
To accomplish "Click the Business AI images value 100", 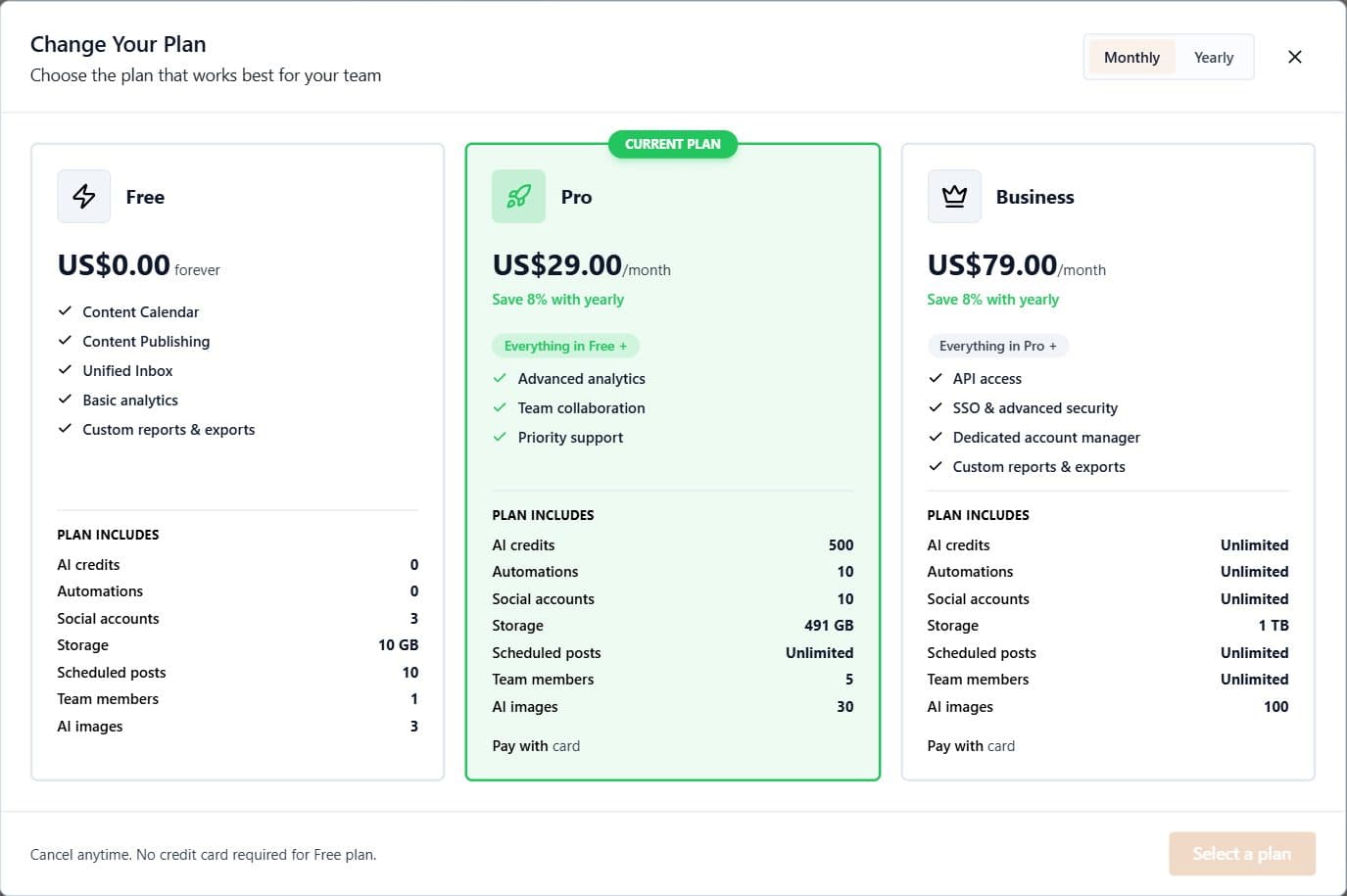I will [x=1275, y=707].
